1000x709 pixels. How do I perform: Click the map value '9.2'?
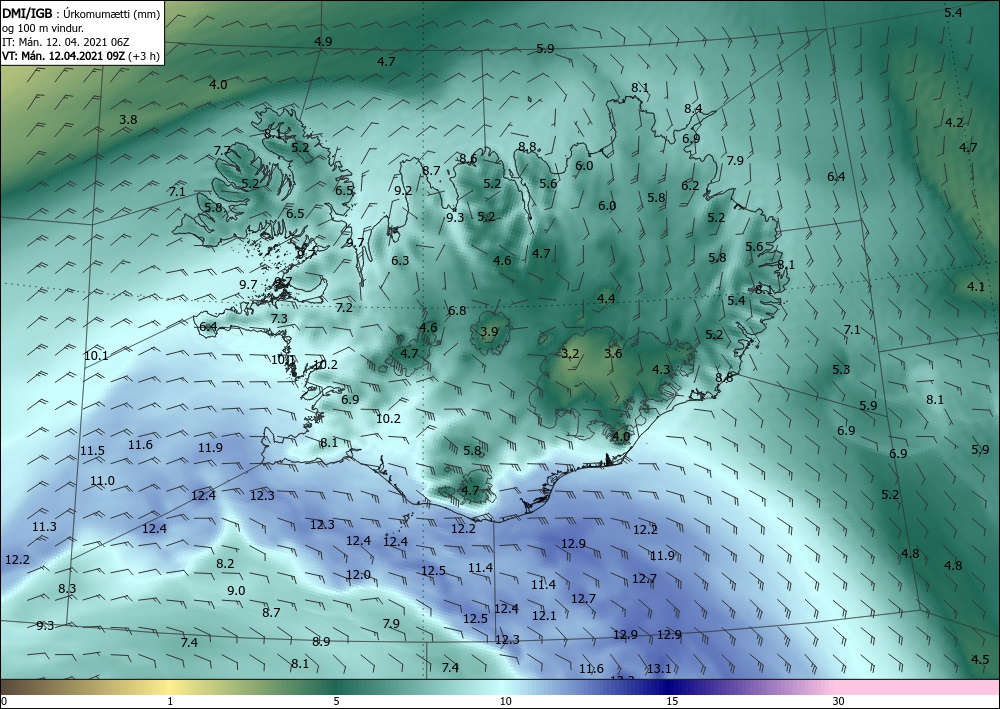pos(403,190)
